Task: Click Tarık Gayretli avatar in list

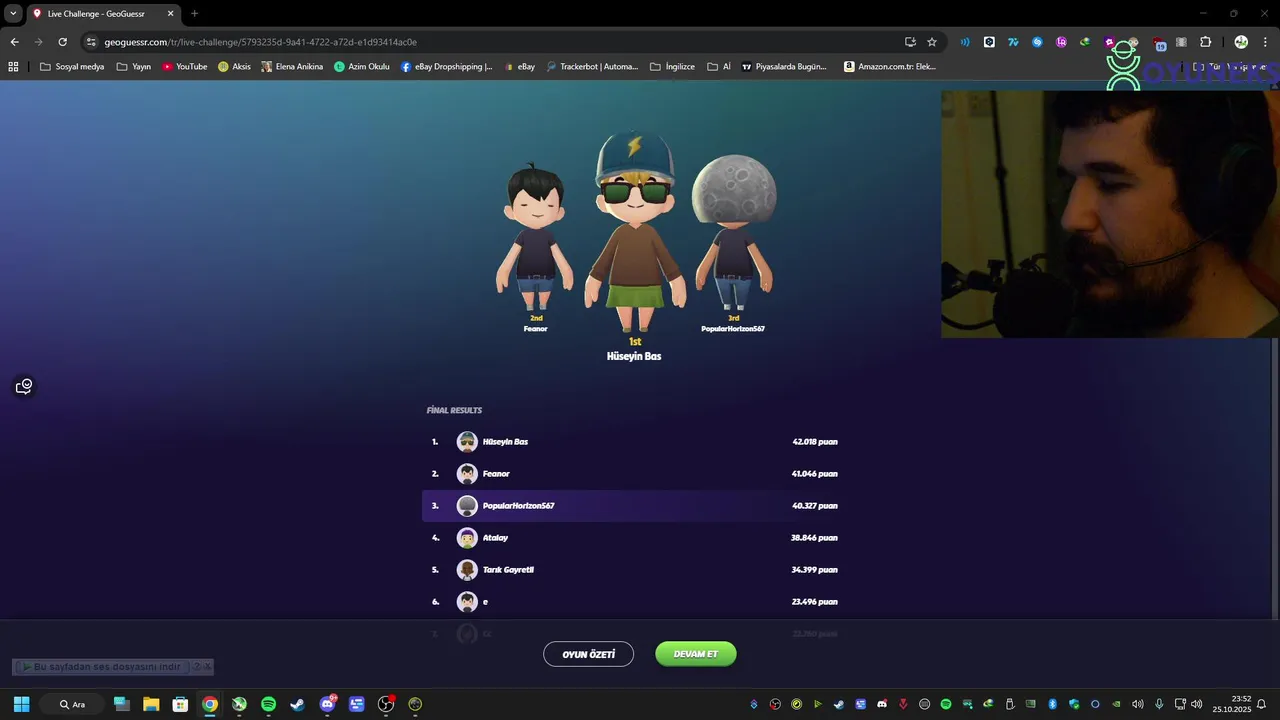Action: [467, 569]
